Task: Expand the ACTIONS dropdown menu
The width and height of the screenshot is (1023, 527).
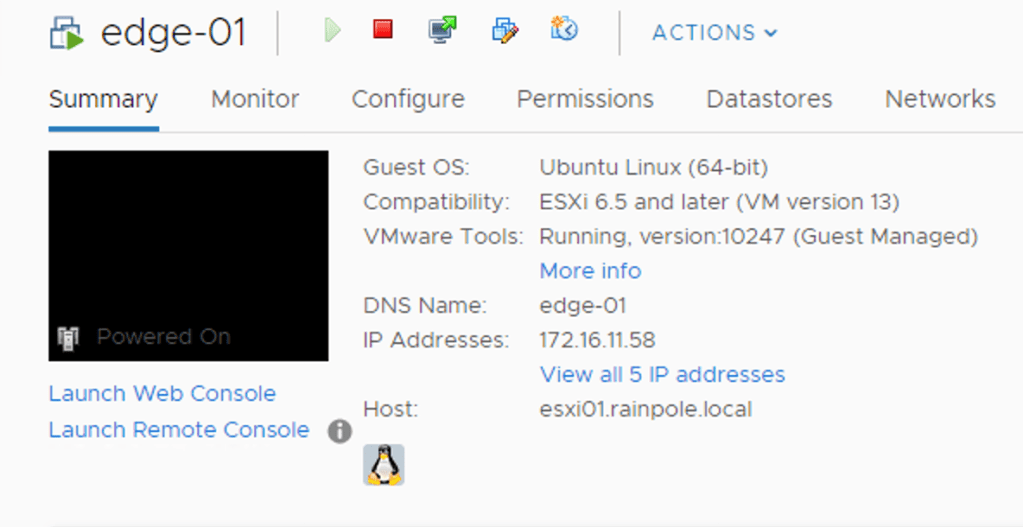Action: pos(714,33)
